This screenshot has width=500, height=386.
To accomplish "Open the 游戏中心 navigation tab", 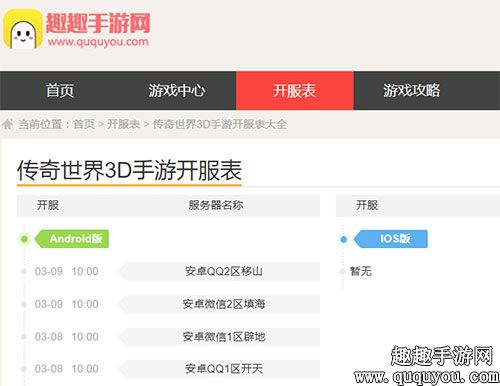I will tap(177, 90).
